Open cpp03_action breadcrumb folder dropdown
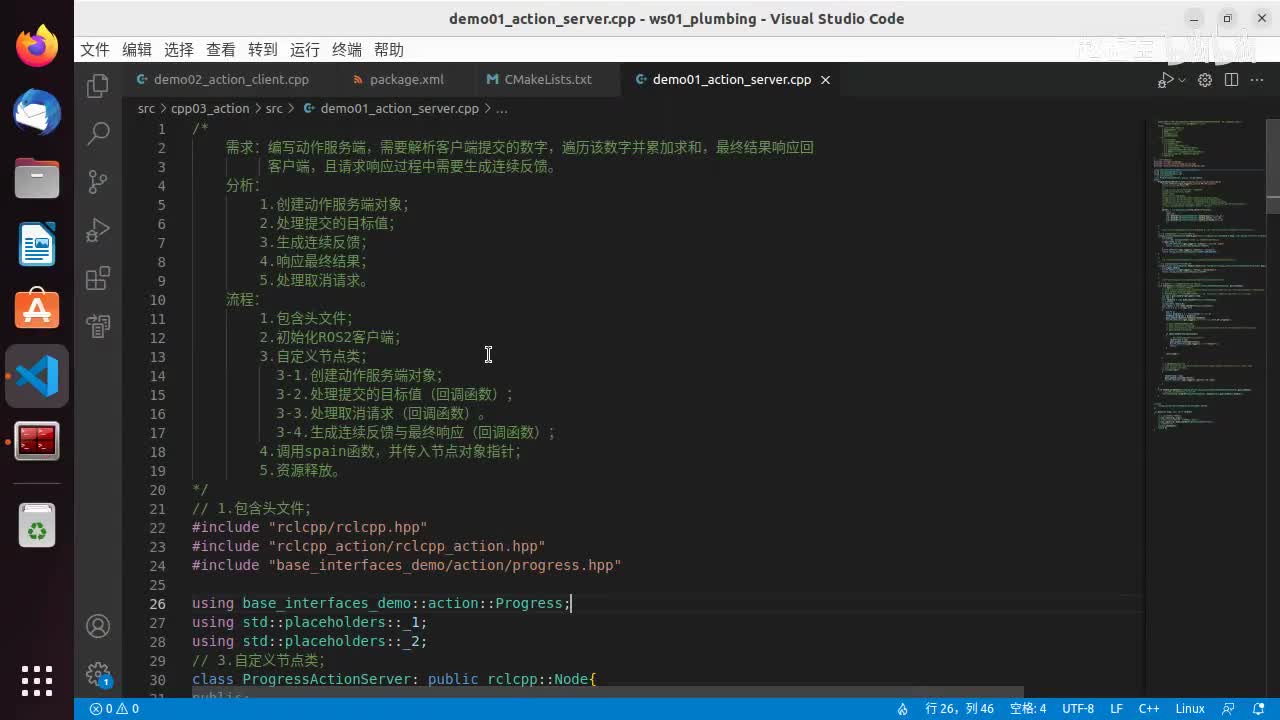Viewport: 1280px width, 720px height. click(x=210, y=108)
